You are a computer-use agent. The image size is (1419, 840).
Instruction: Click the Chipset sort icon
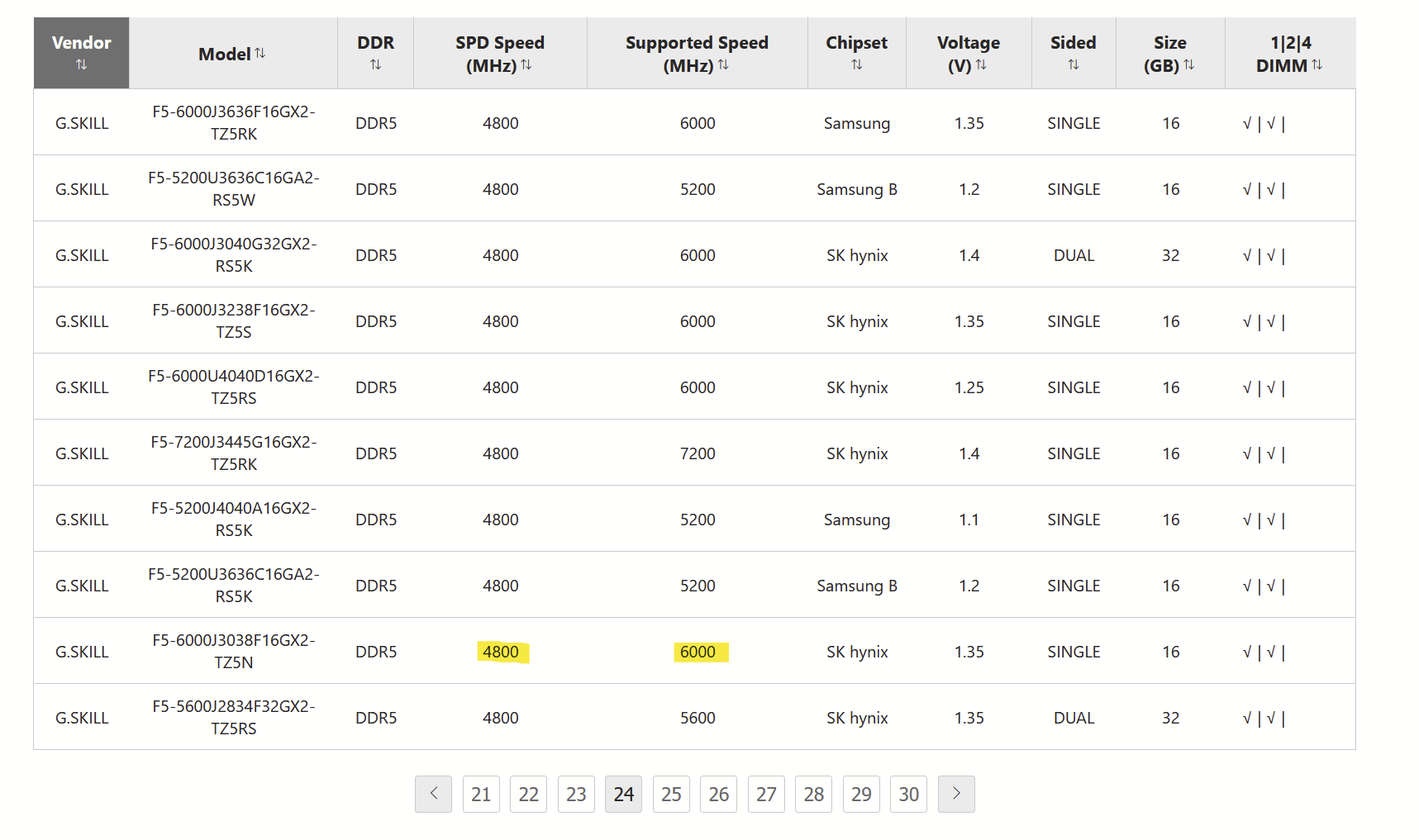coord(856,64)
